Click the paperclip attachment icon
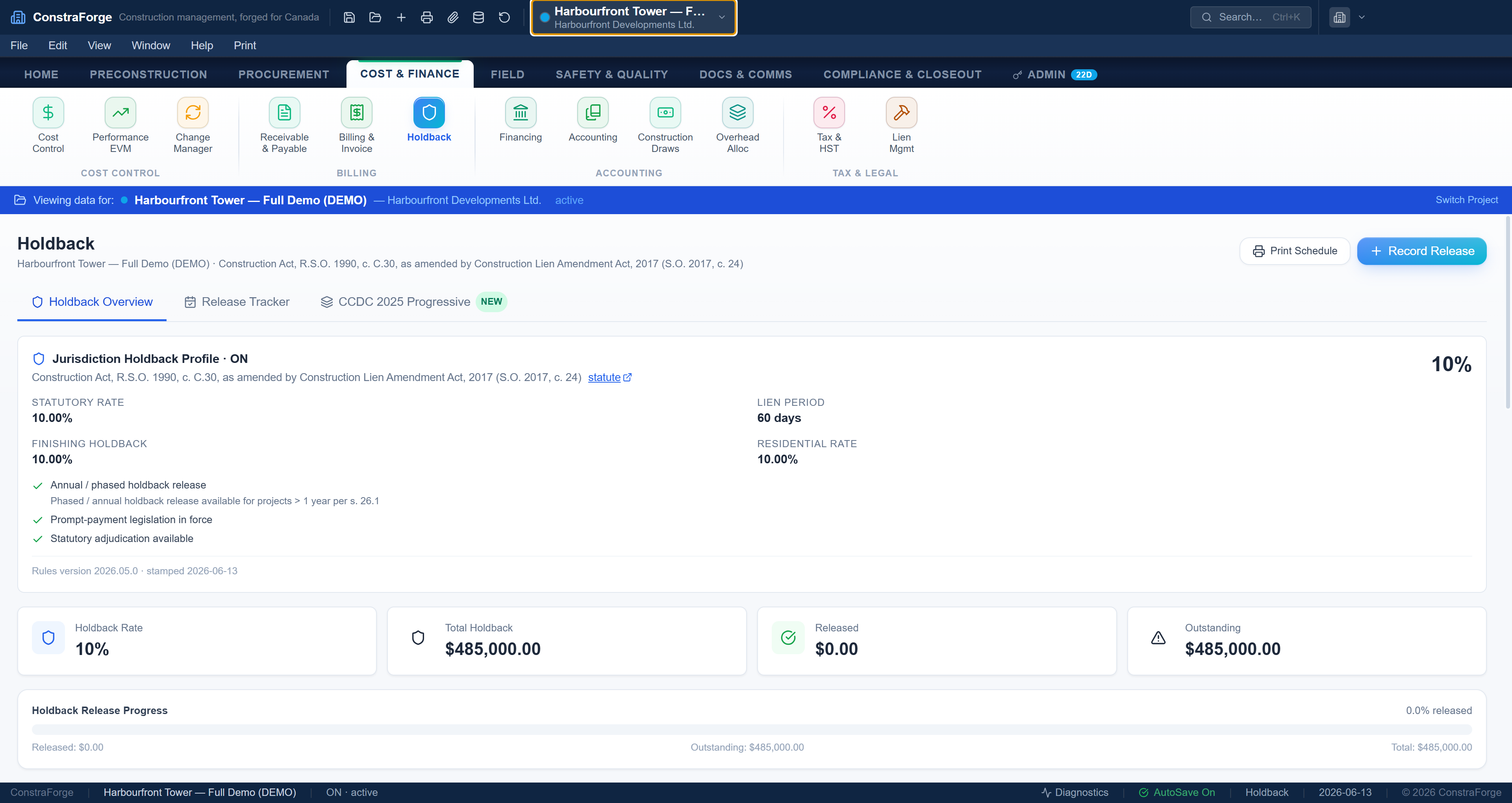 (452, 17)
